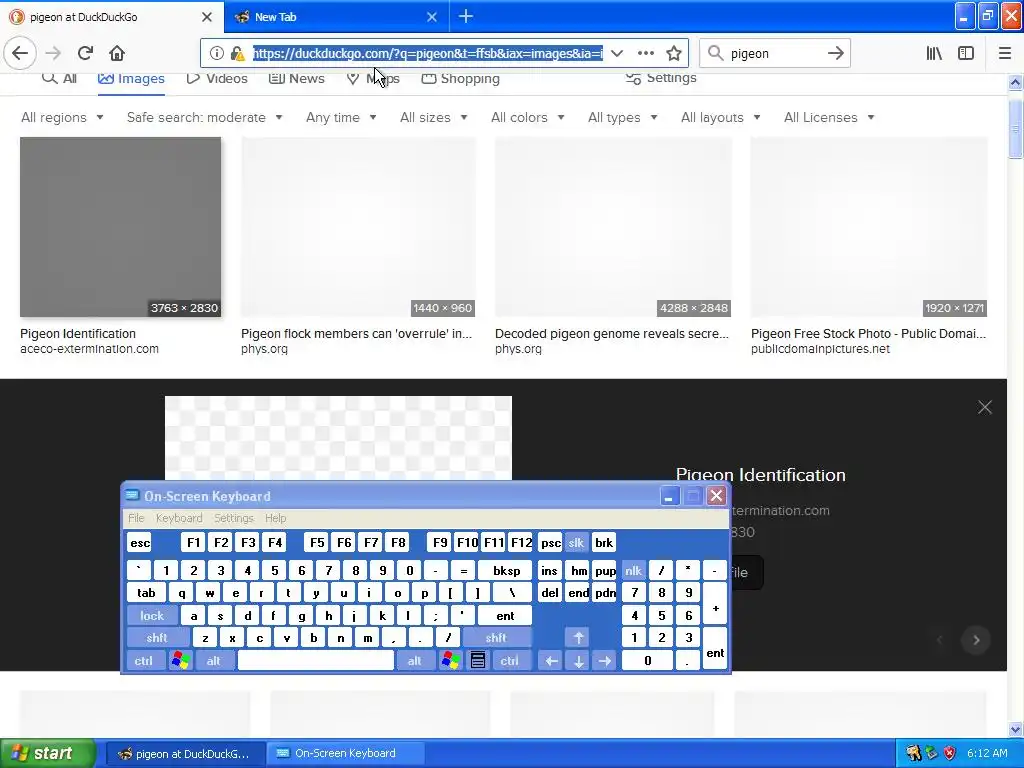Expand the All types filter
This screenshot has width=1024, height=768.
pyautogui.click(x=622, y=118)
